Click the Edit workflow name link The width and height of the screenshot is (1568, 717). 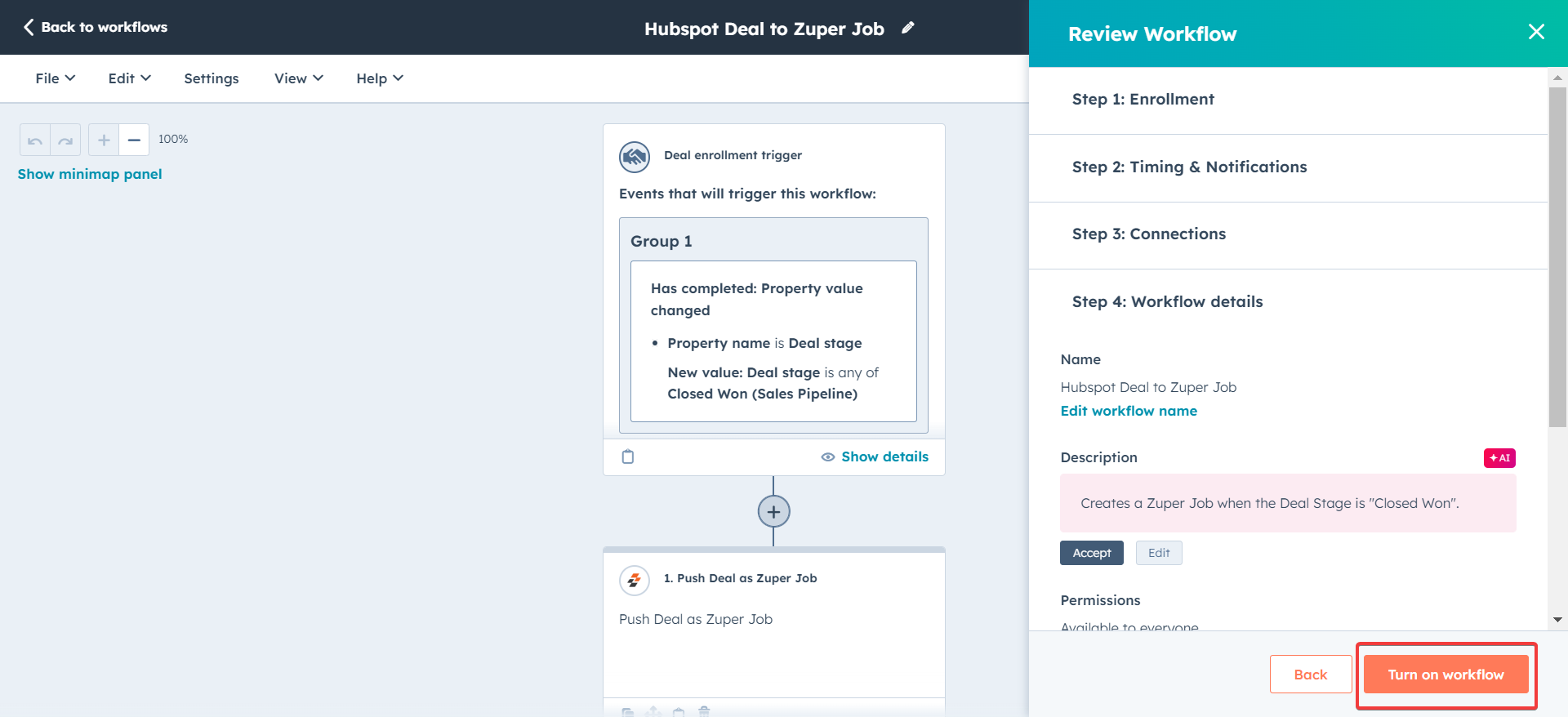[1129, 411]
